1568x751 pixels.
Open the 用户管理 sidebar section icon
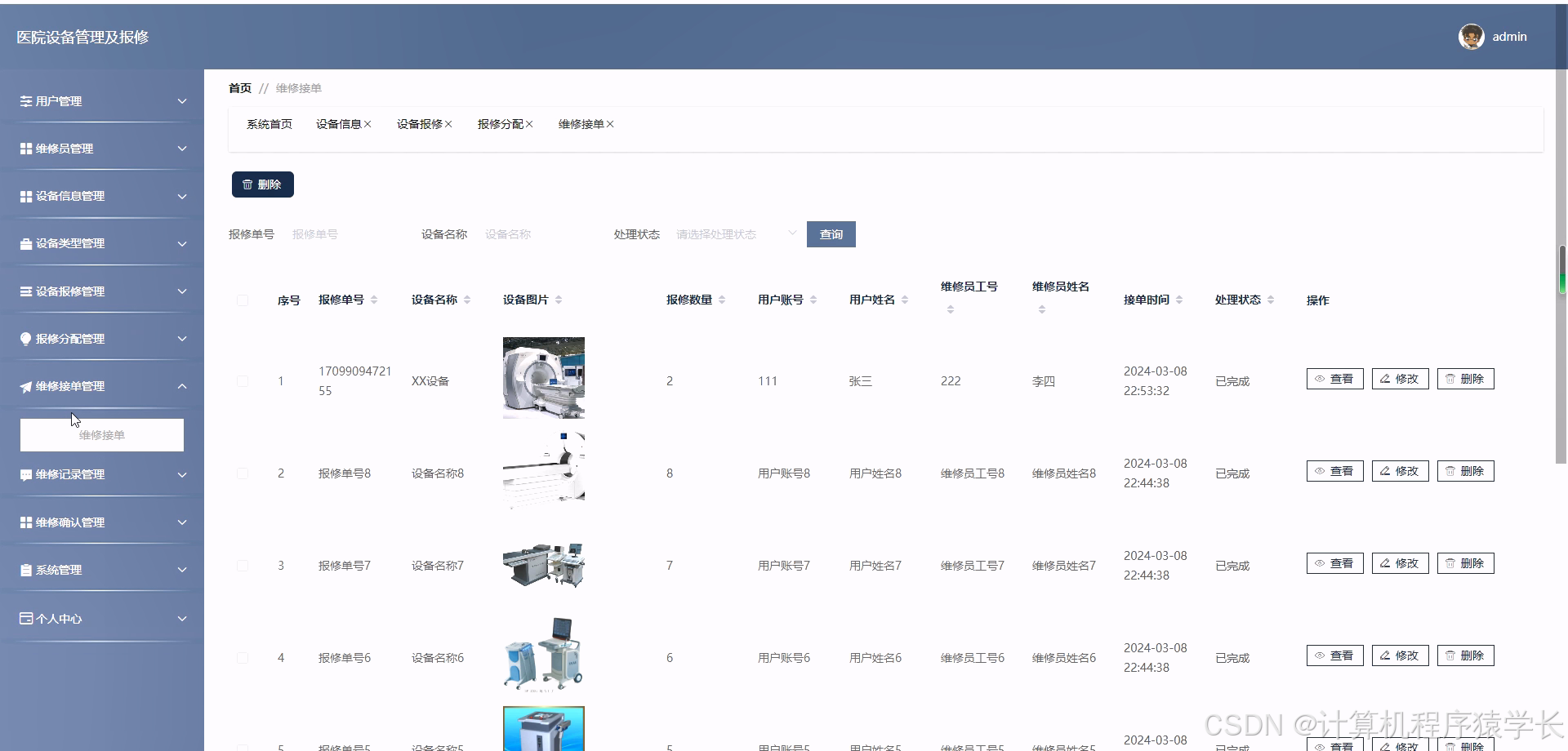(x=24, y=101)
